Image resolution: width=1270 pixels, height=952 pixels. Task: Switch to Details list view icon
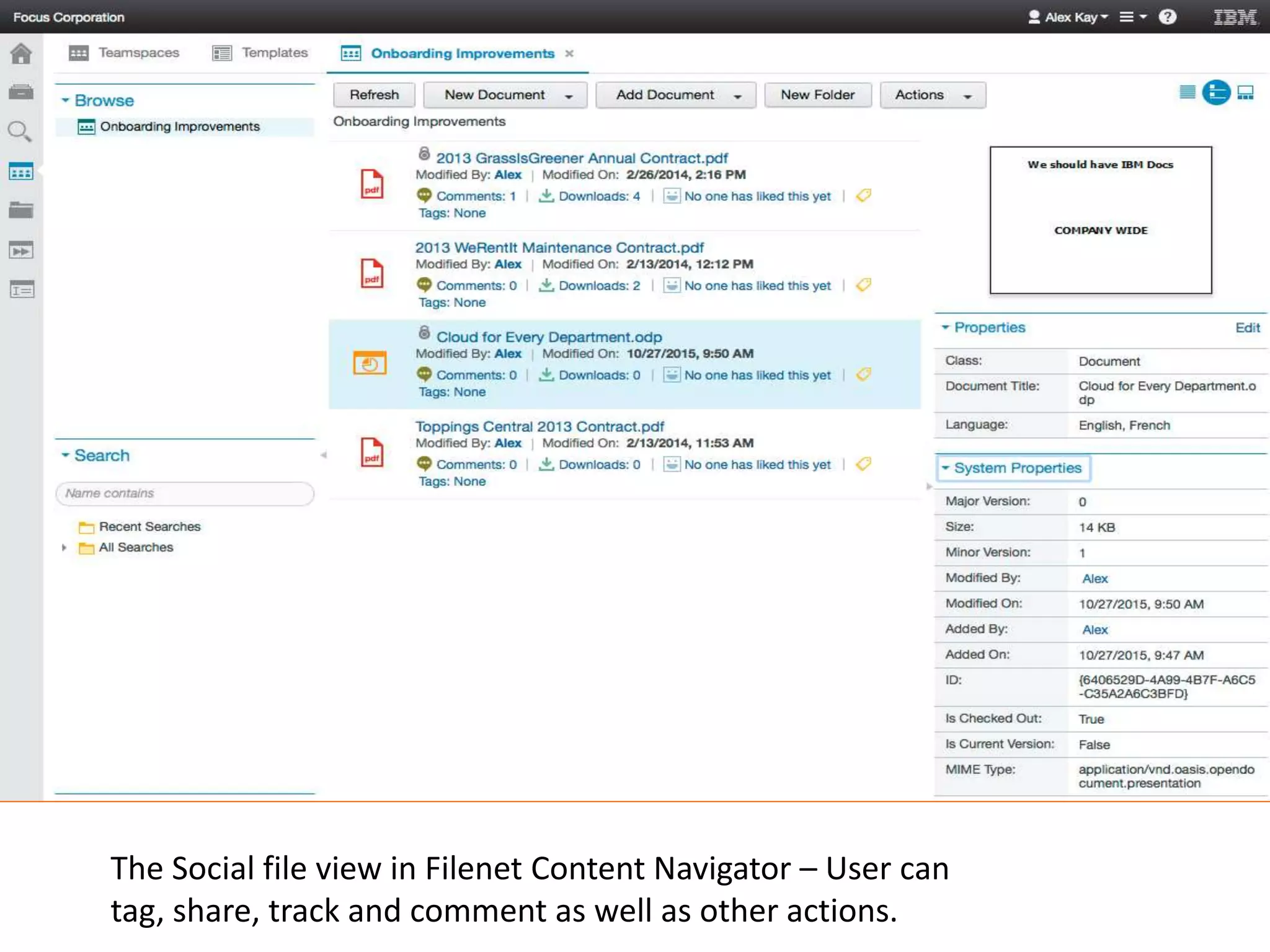(1187, 93)
